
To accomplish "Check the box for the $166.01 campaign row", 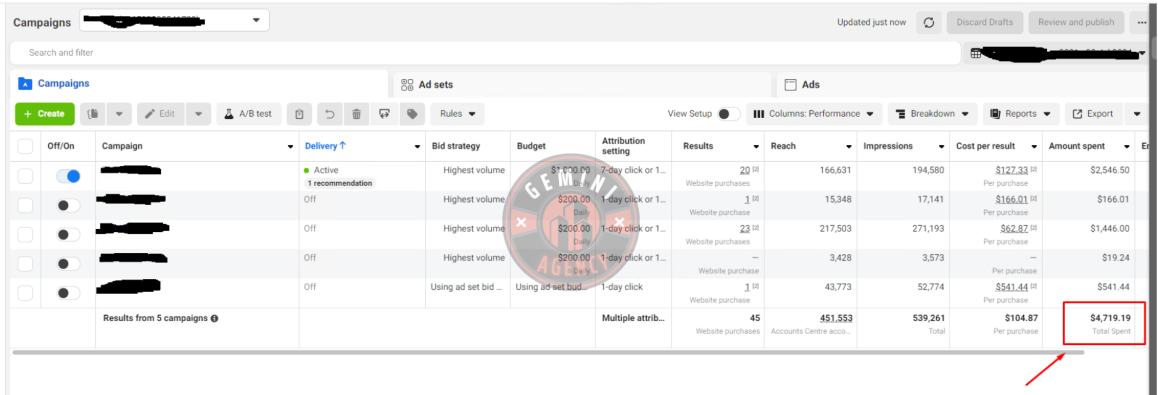I will tap(25, 205).
